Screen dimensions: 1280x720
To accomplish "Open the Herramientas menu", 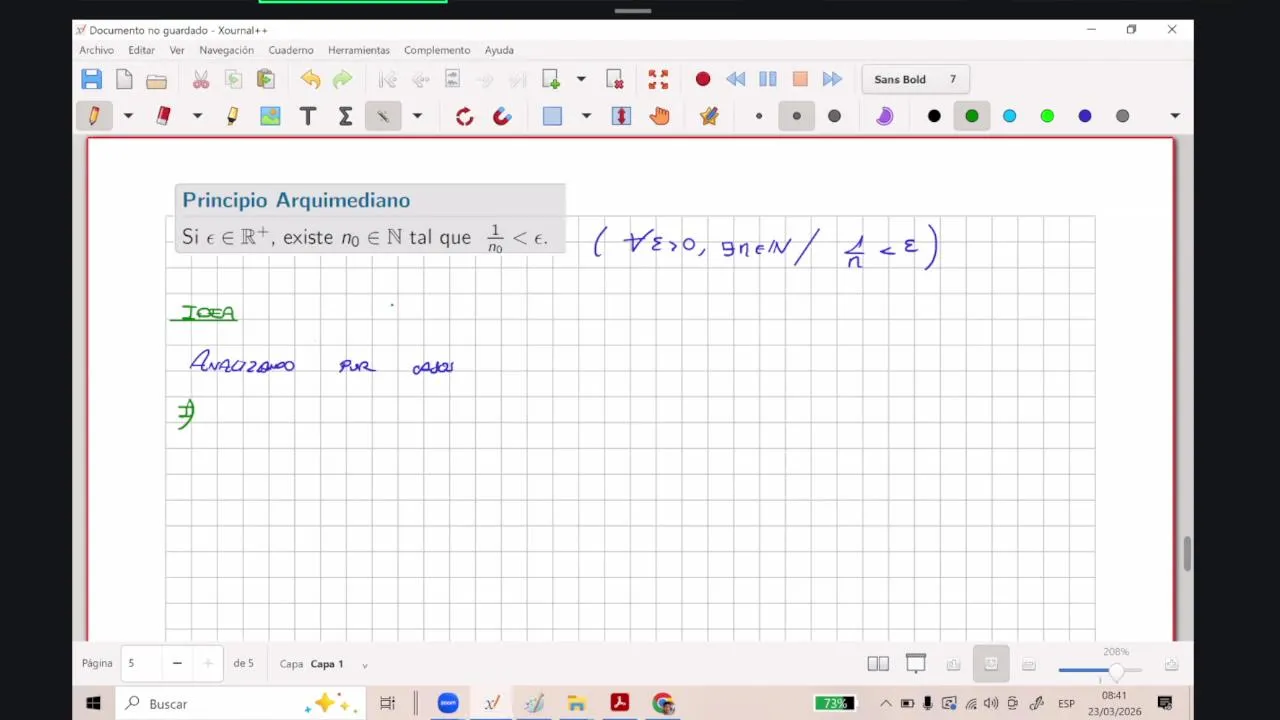I will (359, 50).
